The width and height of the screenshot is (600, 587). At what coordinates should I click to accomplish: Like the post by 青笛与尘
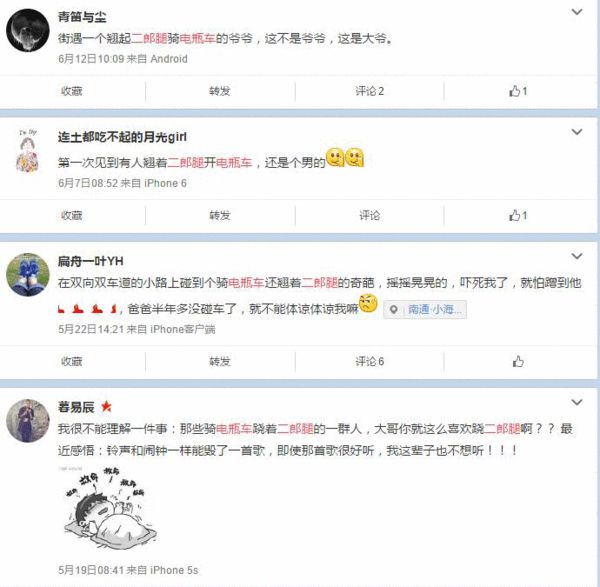[x=518, y=91]
